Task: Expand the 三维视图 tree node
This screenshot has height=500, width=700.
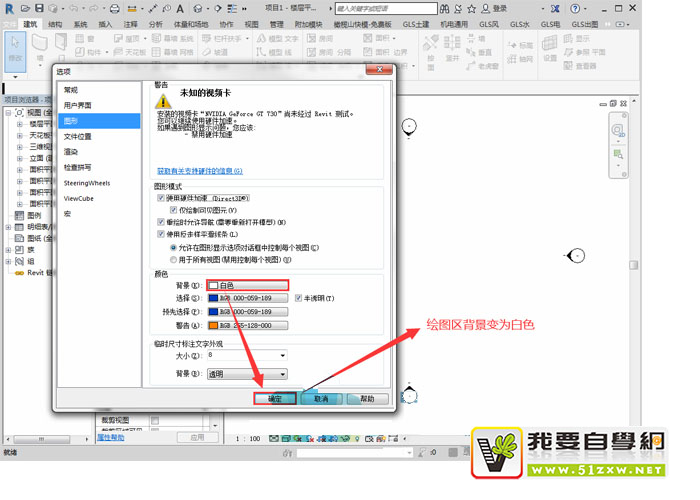Action: (x=20, y=146)
